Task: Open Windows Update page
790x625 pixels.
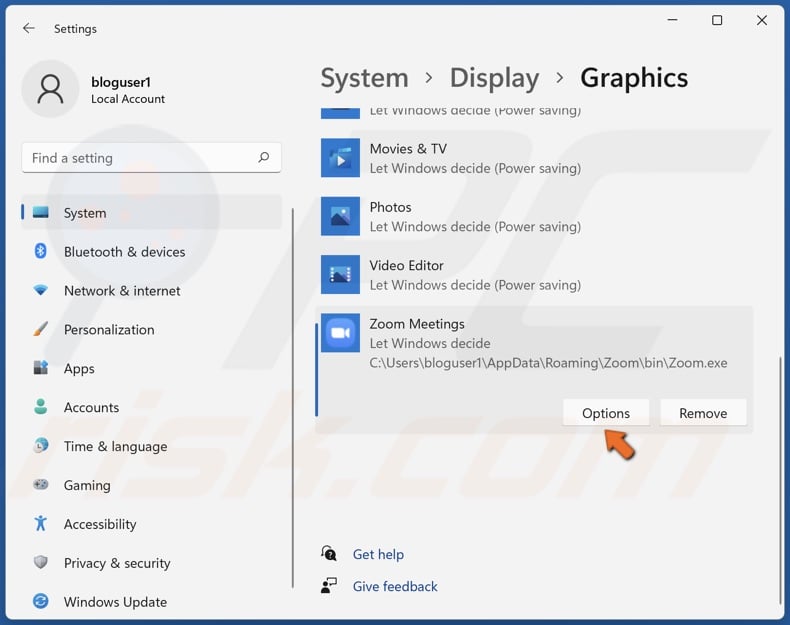Action: click(x=152, y=602)
